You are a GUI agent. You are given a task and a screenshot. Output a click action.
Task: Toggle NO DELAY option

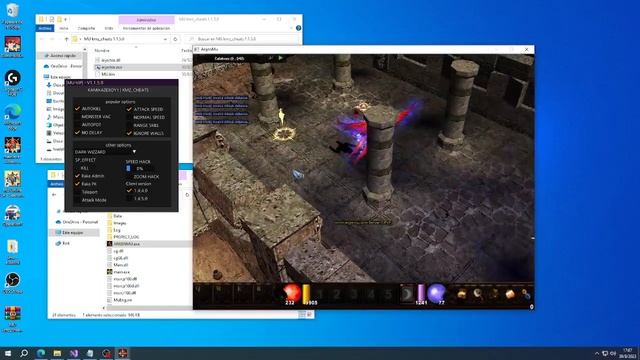77,133
